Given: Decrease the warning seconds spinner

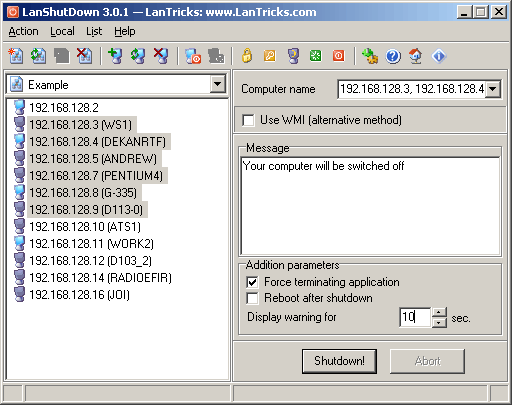Looking at the screenshot, I should click(439, 323).
